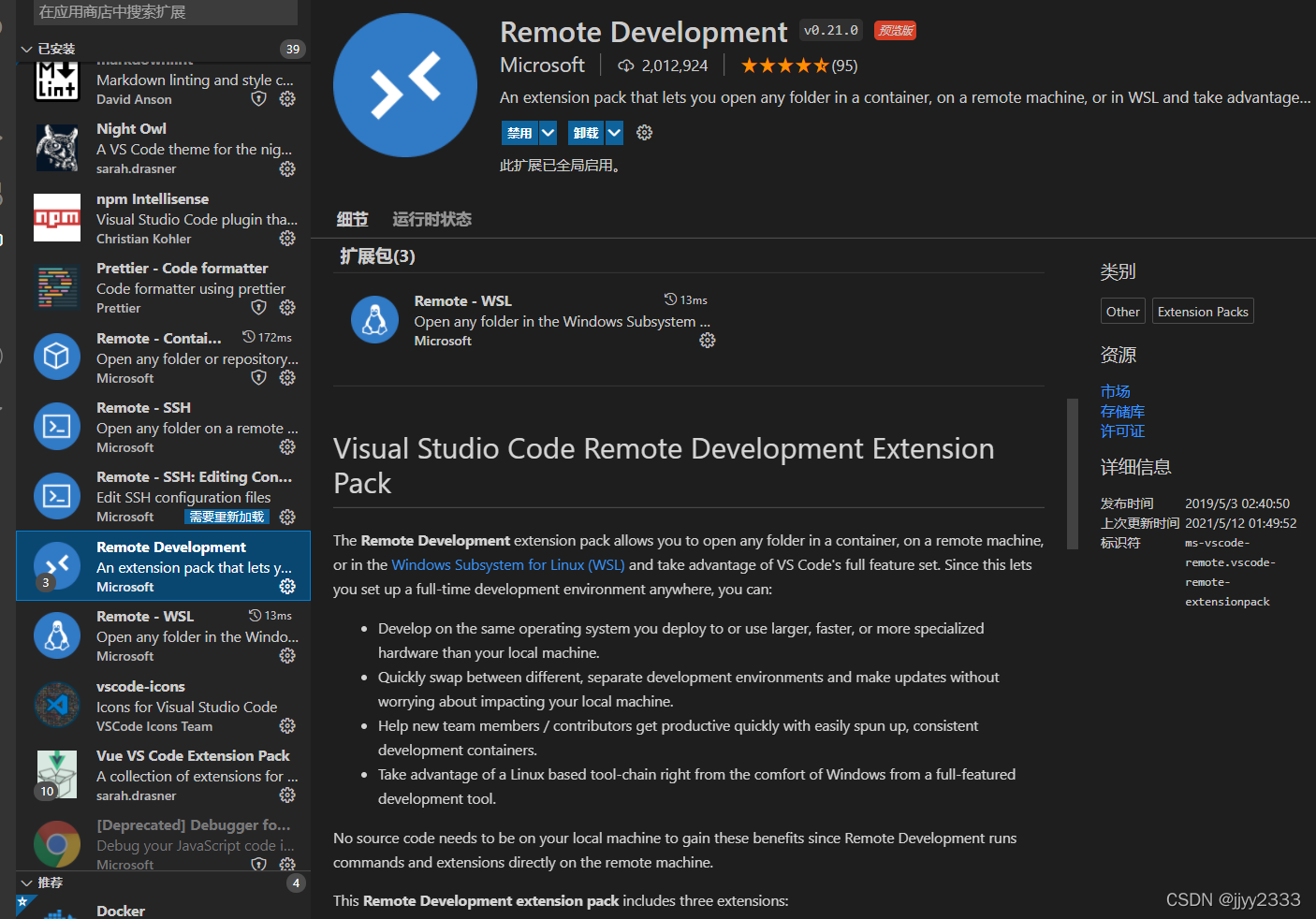The width and height of the screenshot is (1316, 919).
Task: Click the 卸载 uninstall button
Action: tap(586, 133)
